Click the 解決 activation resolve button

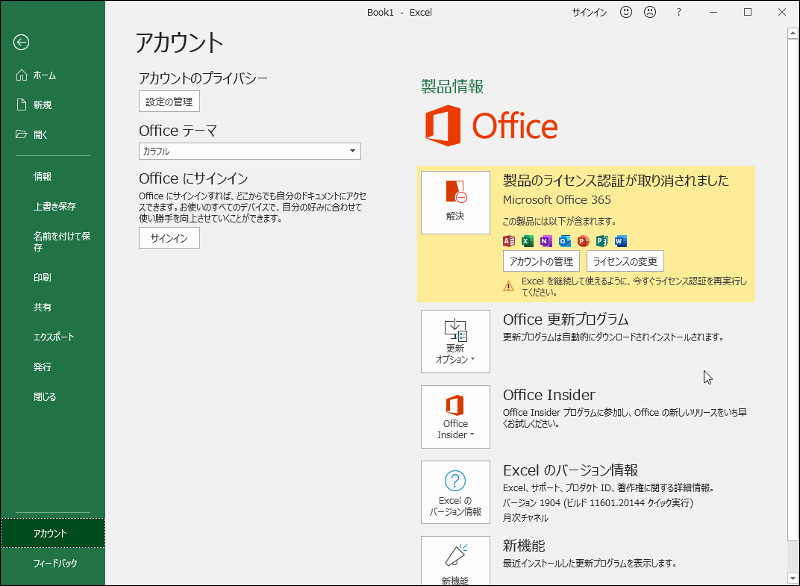click(455, 202)
